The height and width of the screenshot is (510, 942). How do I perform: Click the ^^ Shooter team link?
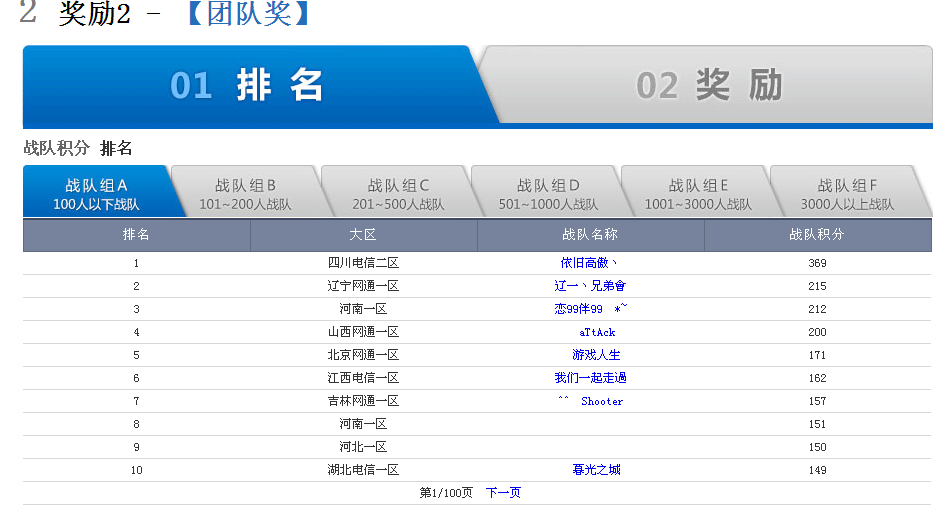coord(590,401)
